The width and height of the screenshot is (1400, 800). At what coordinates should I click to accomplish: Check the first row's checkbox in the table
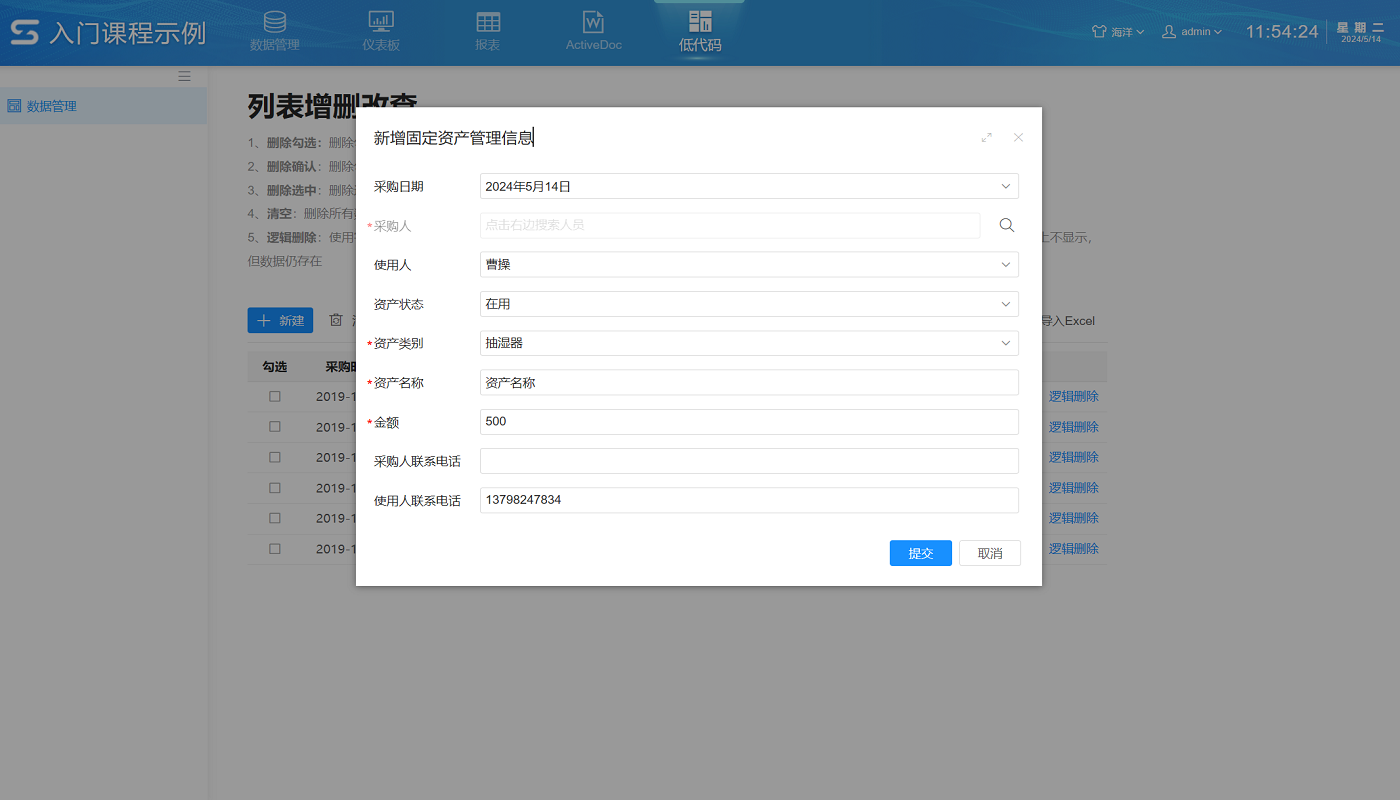[275, 396]
